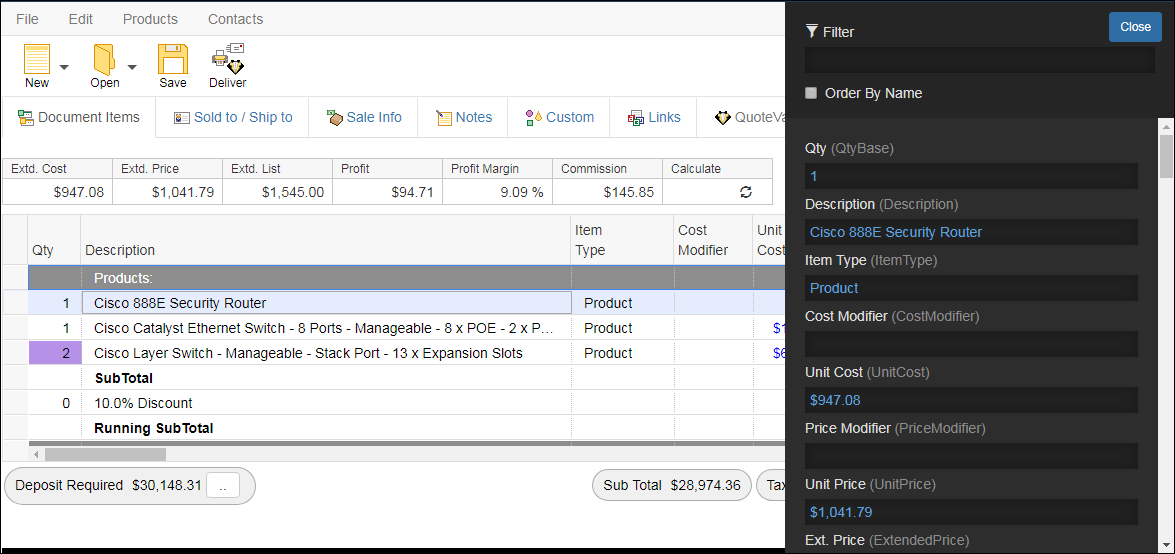Click the Deposit Required $30,148.31 pill
Screen dimensions: 1175x554
[130, 486]
